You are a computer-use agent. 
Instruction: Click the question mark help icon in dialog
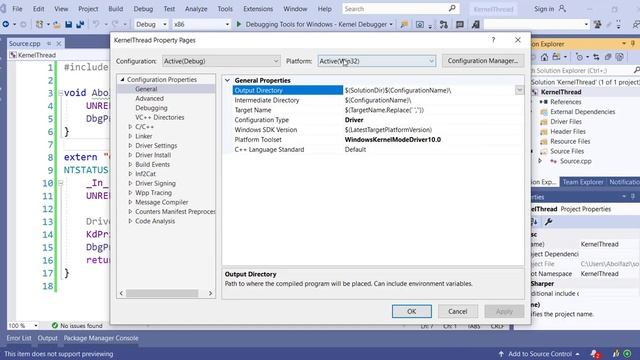(x=493, y=40)
